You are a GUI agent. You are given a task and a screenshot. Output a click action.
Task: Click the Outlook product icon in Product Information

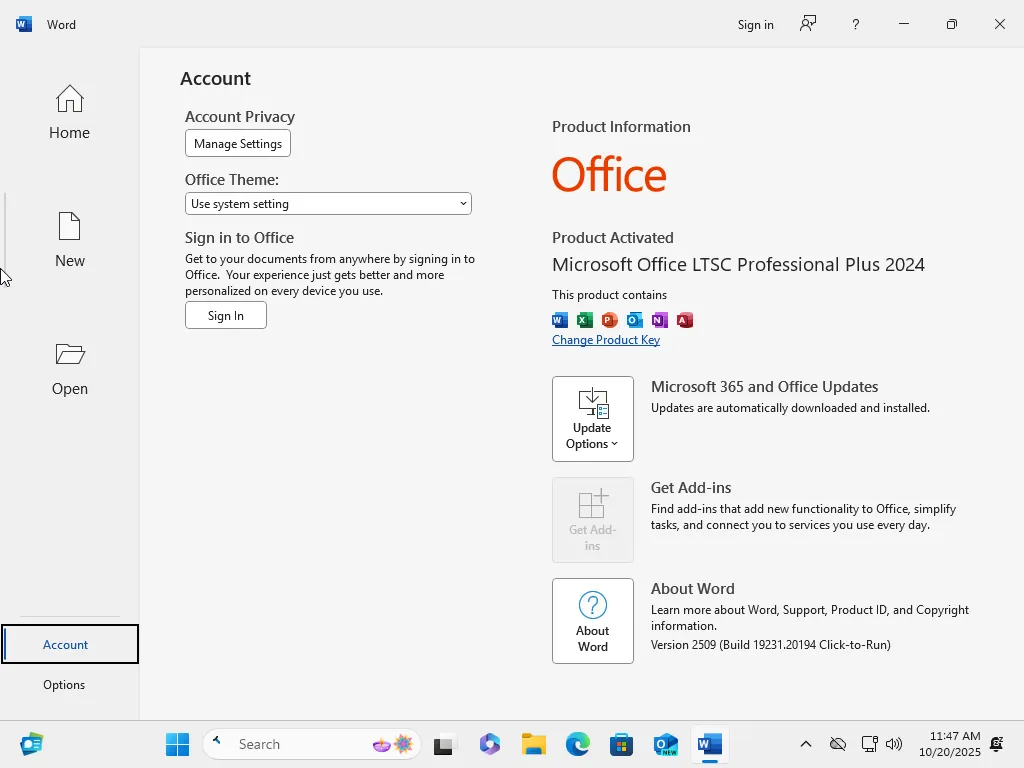634,320
